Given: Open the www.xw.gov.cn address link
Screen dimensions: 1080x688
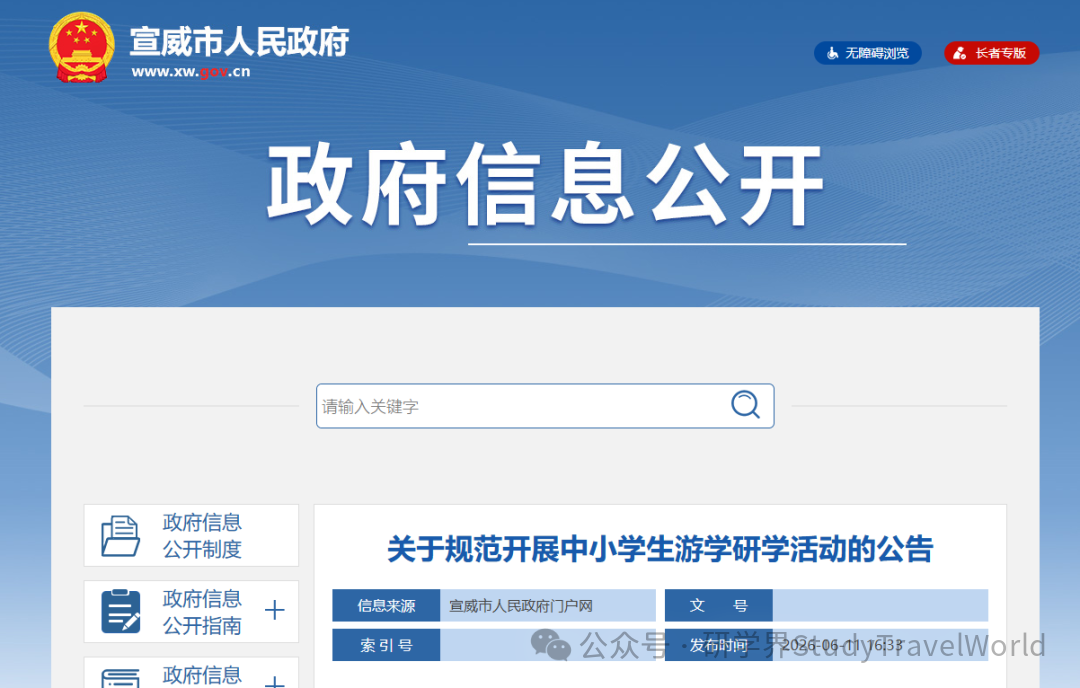Looking at the screenshot, I should pyautogui.click(x=191, y=72).
